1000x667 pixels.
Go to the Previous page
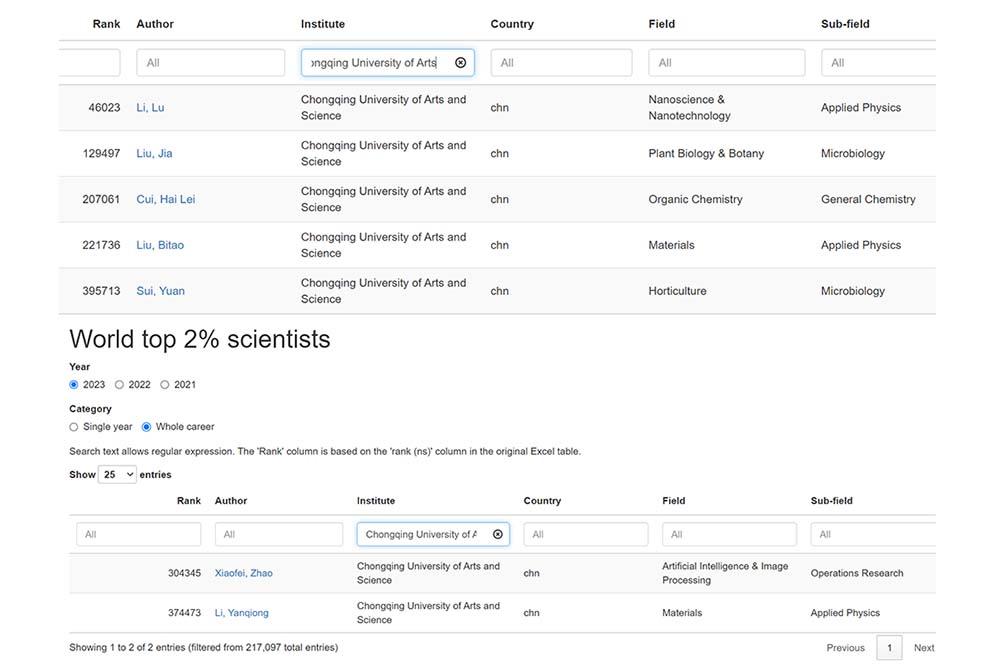tap(845, 648)
